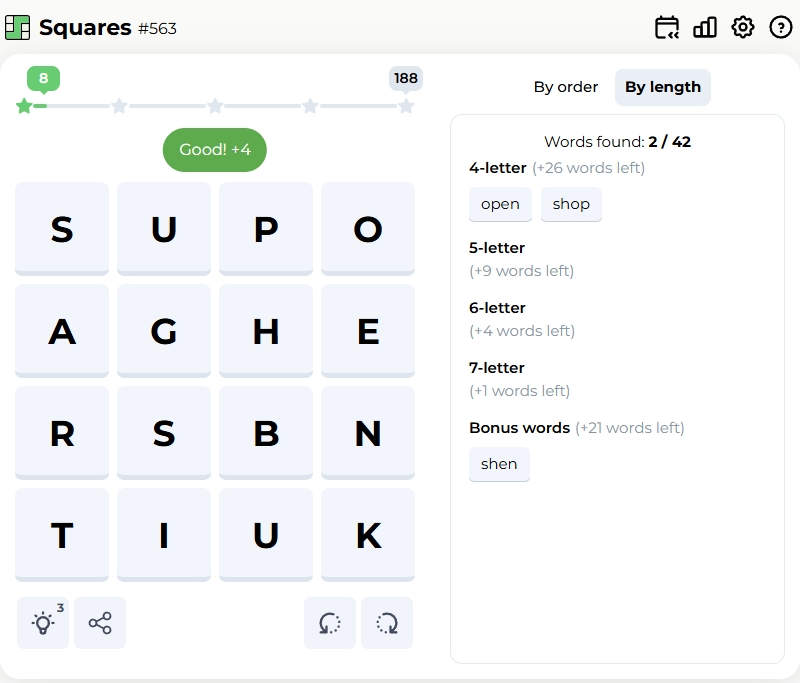Click the '+26 words left' text
The width and height of the screenshot is (800, 683).
(589, 168)
